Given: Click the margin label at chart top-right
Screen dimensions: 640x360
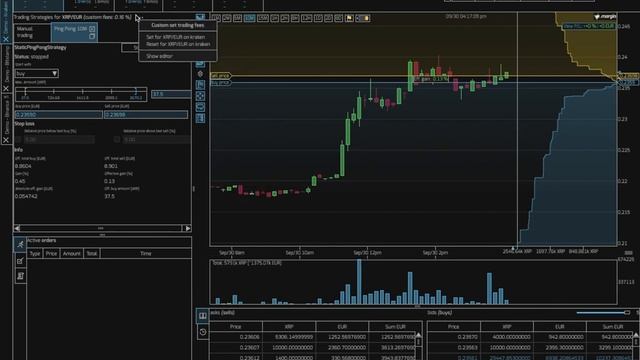Looking at the screenshot, I should pos(605,17).
